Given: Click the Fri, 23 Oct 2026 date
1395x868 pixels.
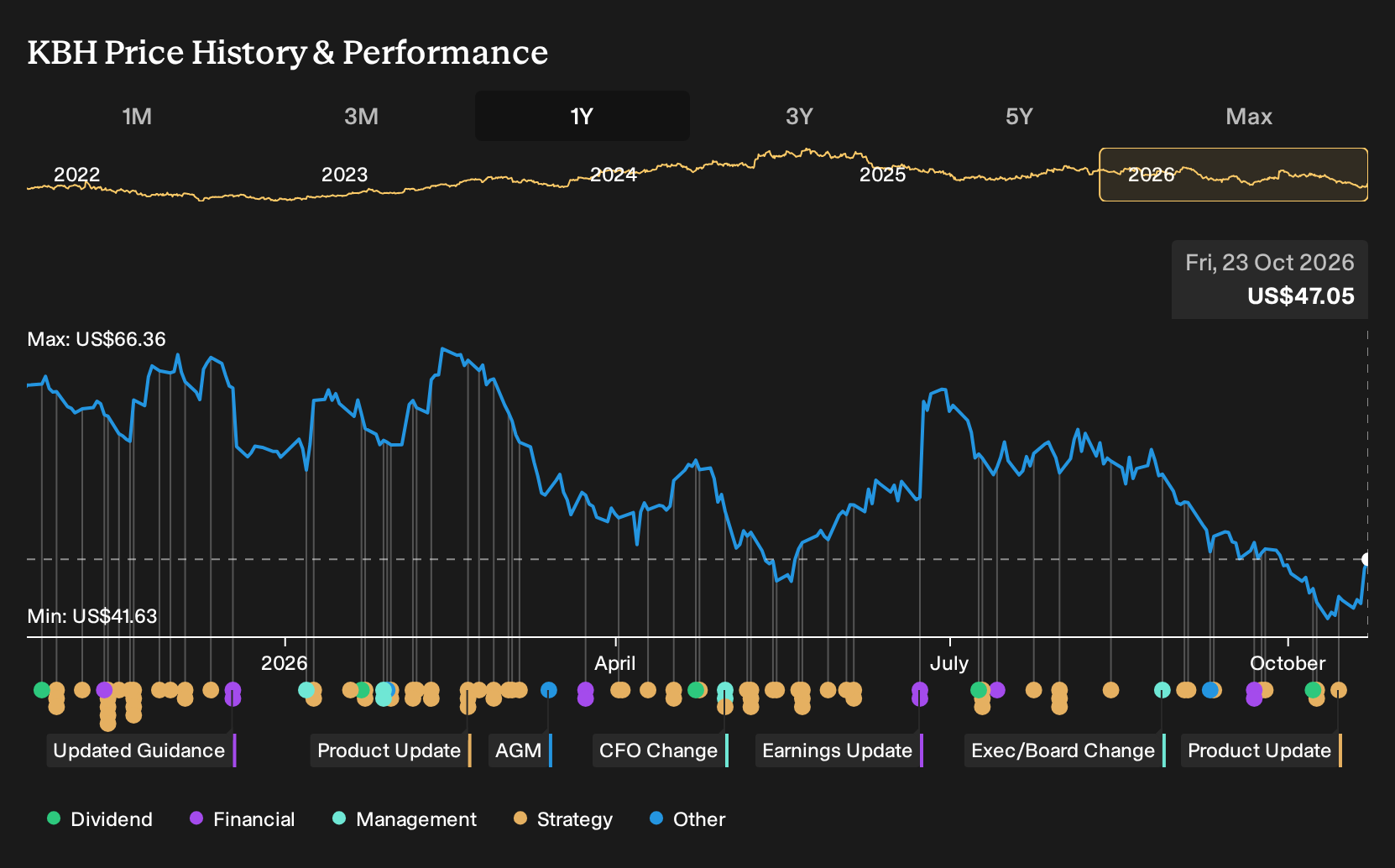Looking at the screenshot, I should pyautogui.click(x=1270, y=263).
